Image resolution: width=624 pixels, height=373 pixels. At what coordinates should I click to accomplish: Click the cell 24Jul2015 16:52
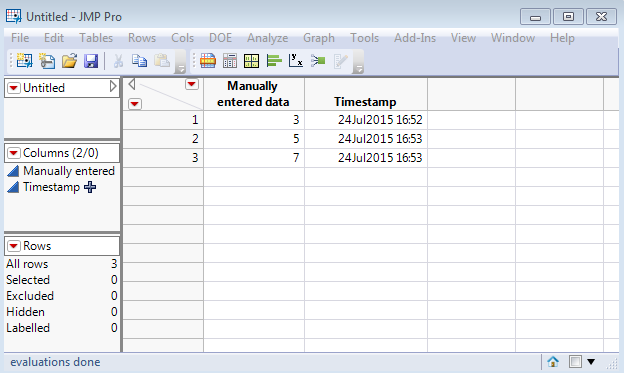(366, 120)
